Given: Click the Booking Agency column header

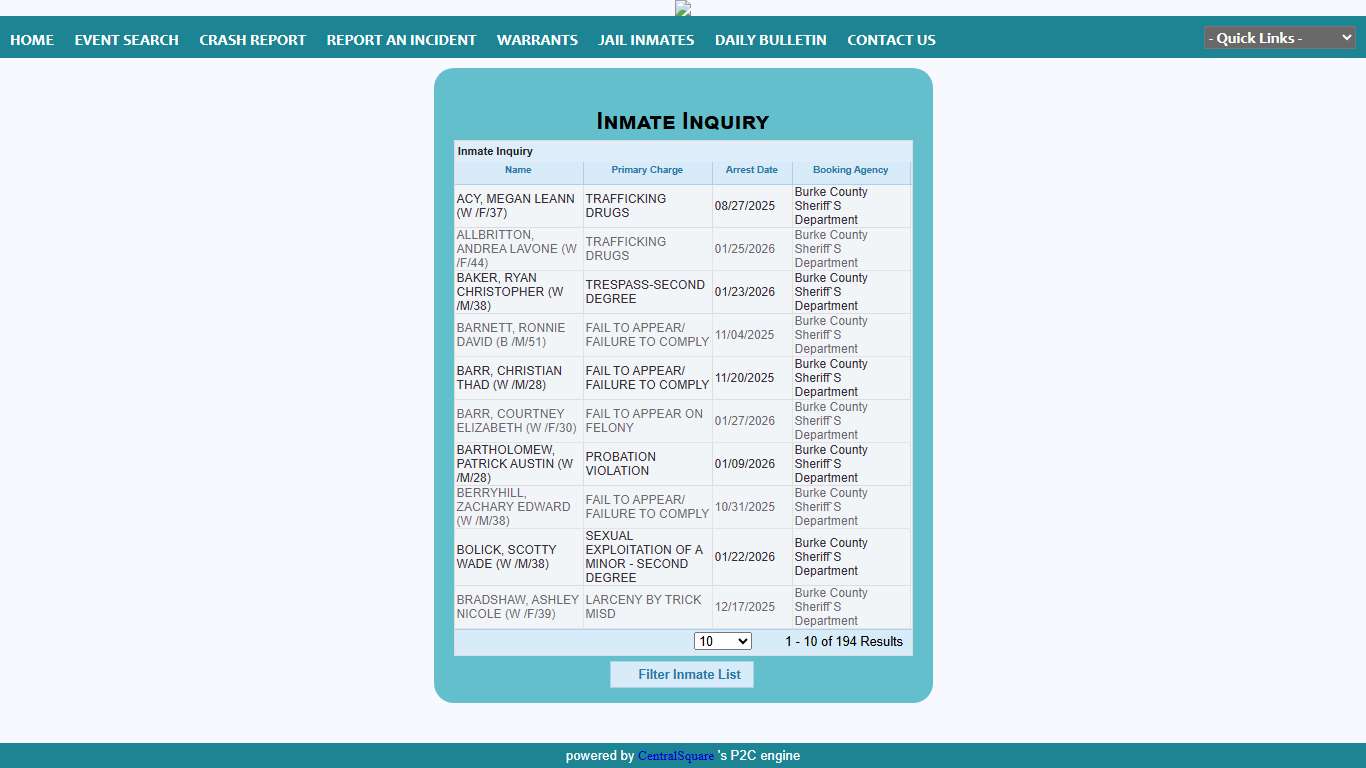Looking at the screenshot, I should pos(850,170).
